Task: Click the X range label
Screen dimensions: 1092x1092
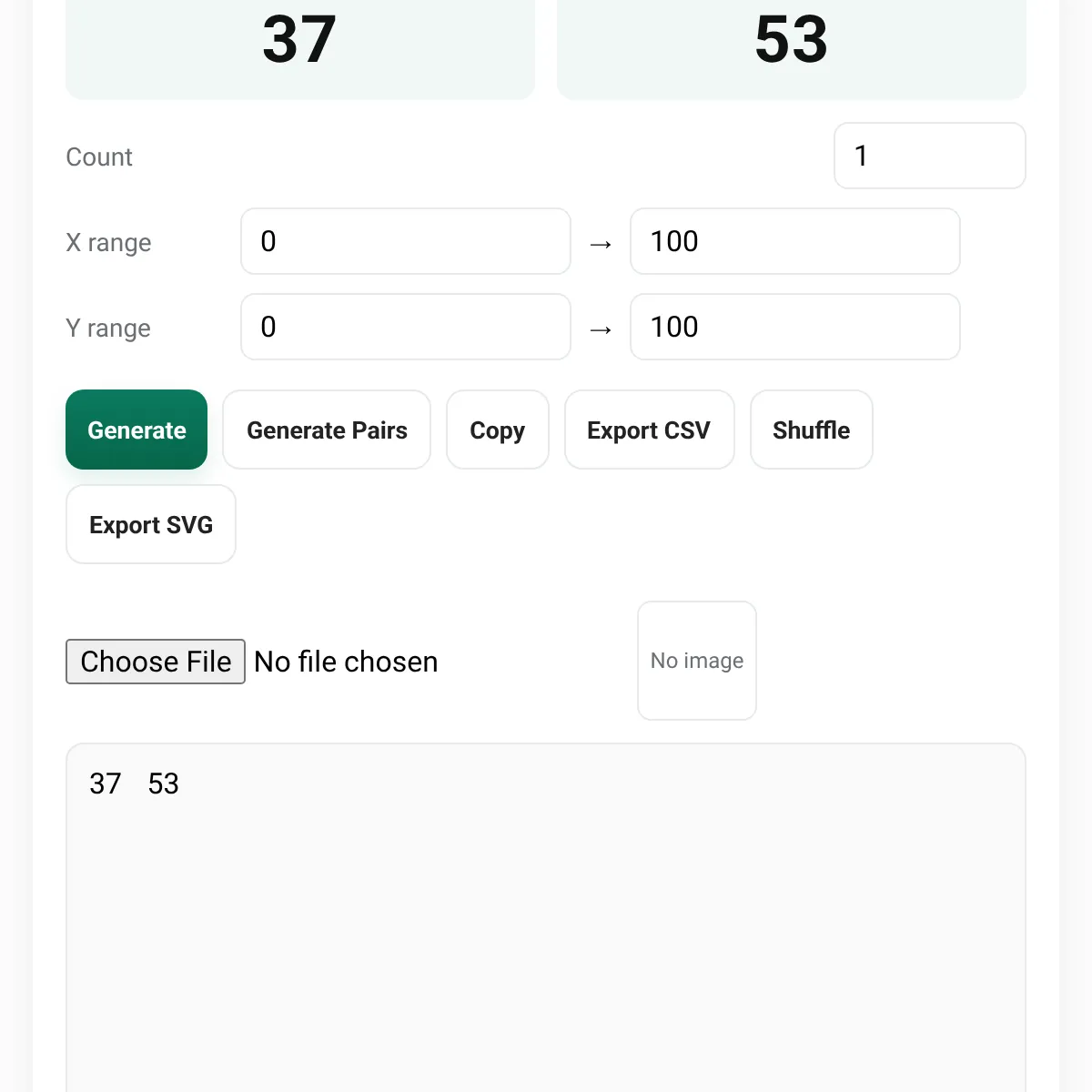Action: (108, 243)
